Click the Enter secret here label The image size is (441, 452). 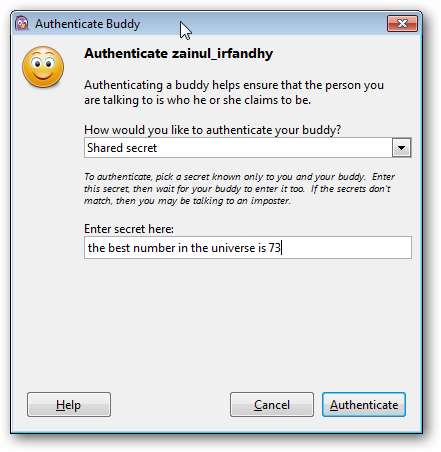tap(129, 229)
